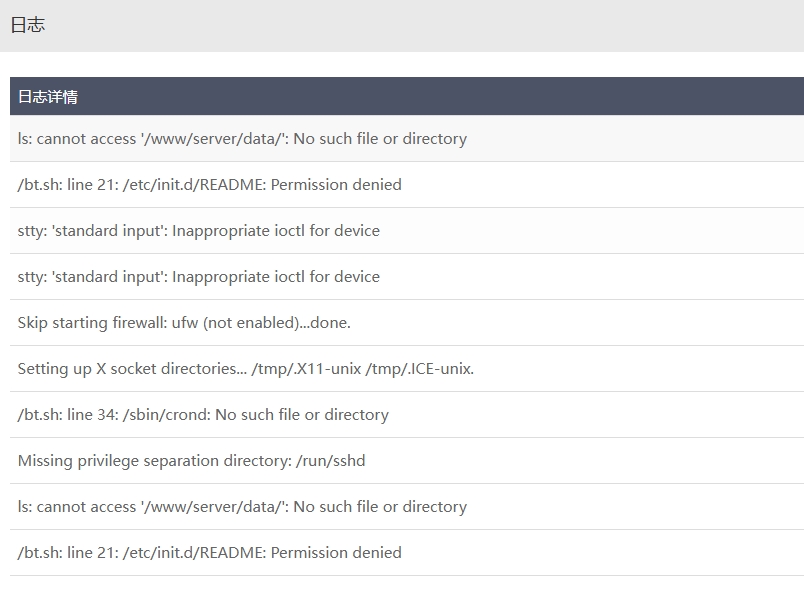Click 'Permission denied' text in the second row
The image size is (804, 604).
click(x=336, y=185)
